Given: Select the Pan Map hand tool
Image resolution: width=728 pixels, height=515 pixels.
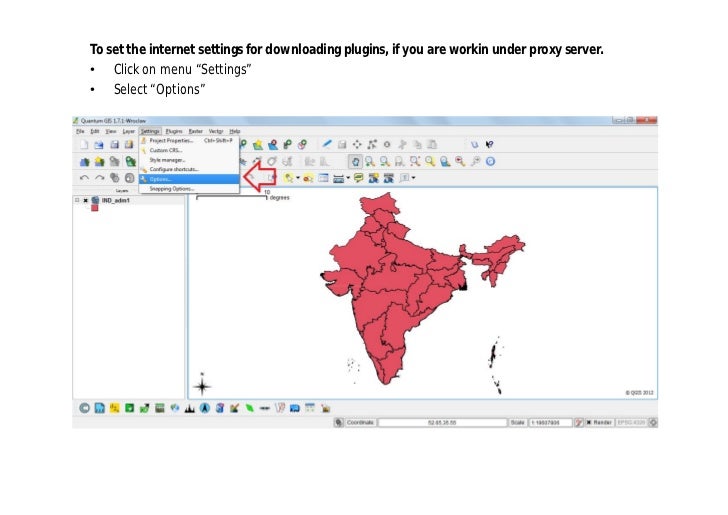Looking at the screenshot, I should (x=355, y=161).
